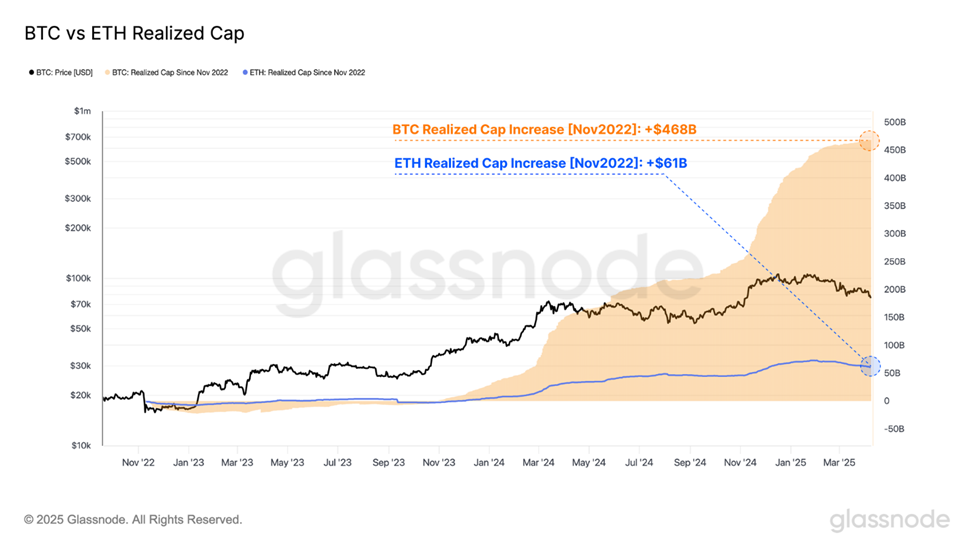
Task: Toggle ETH: Realized Cap Since Nov 2022 legend
Action: tap(304, 73)
